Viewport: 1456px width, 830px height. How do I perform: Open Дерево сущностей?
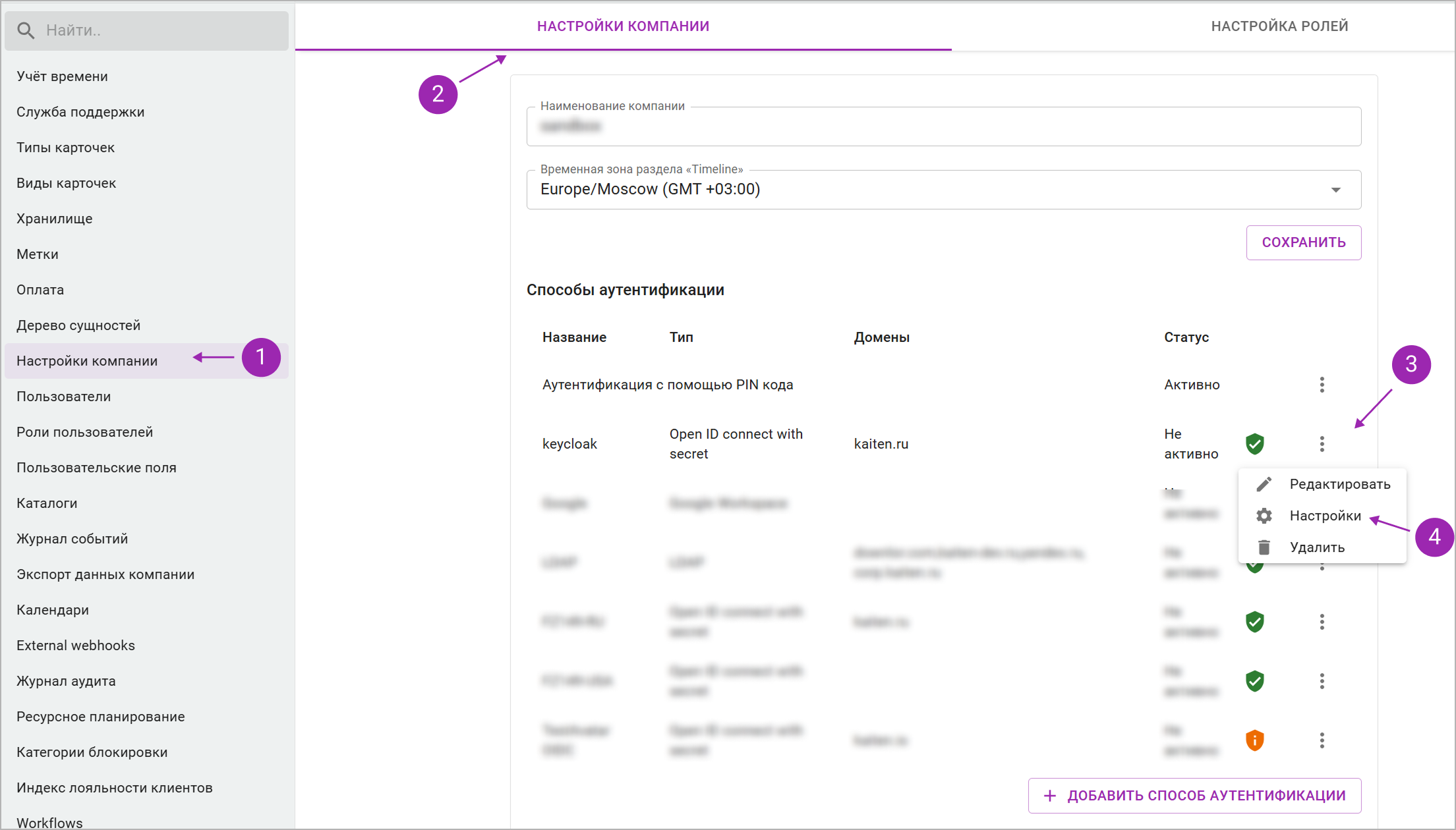78,325
